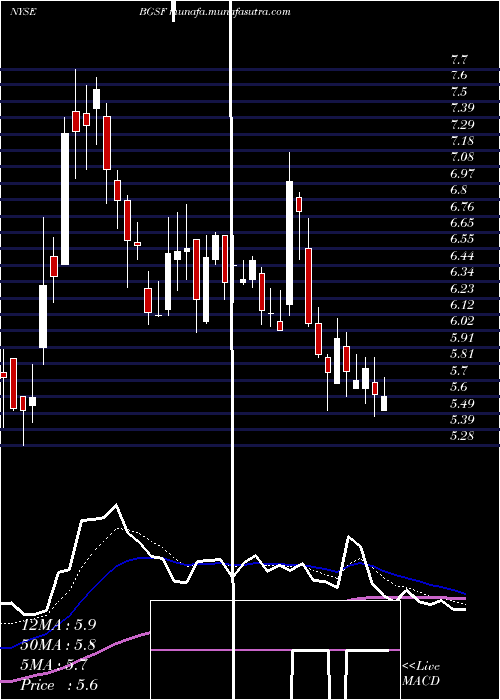Select the 6.55 price axis label
Viewport: 500px width, 700px height.
point(462,239)
